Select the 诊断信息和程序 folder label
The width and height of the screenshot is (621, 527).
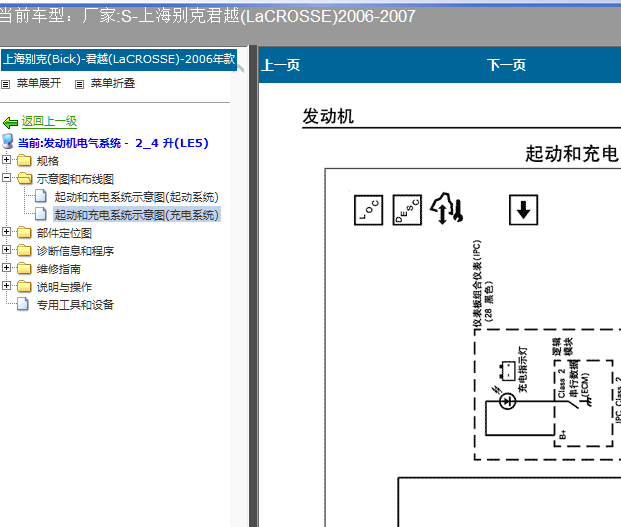[75, 251]
